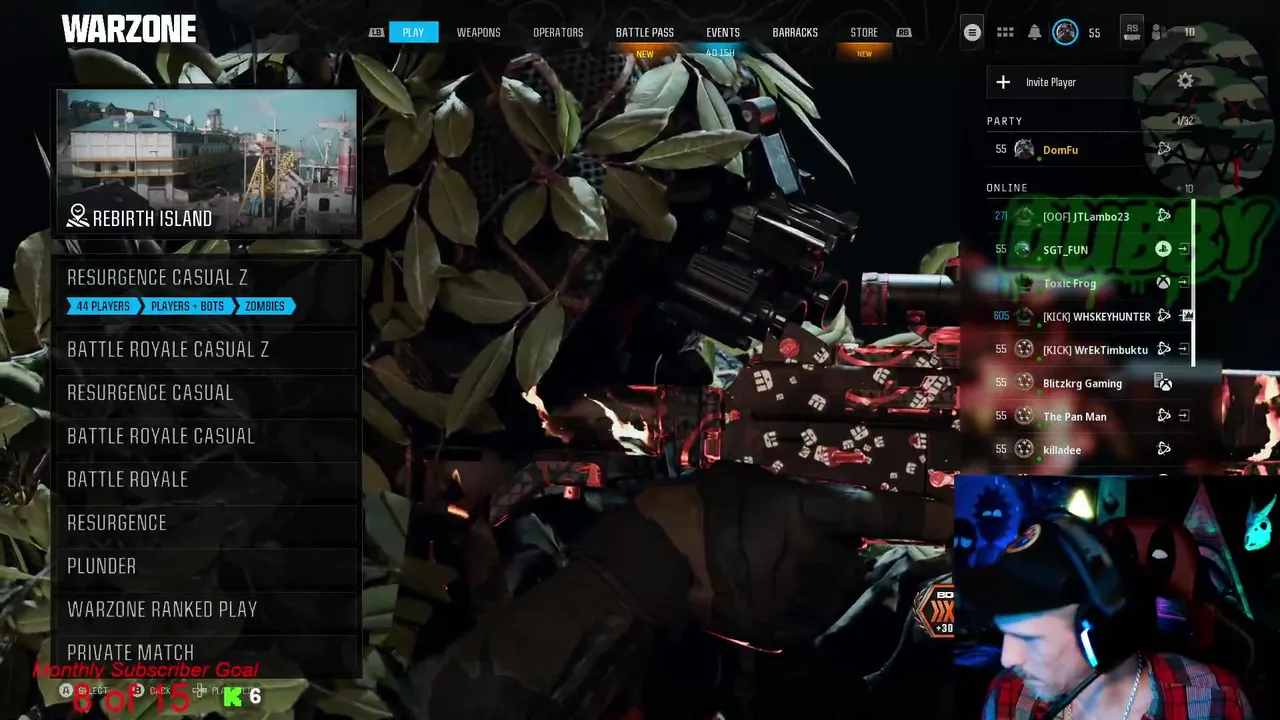
Task: Open the Barracks tab
Action: point(795,32)
